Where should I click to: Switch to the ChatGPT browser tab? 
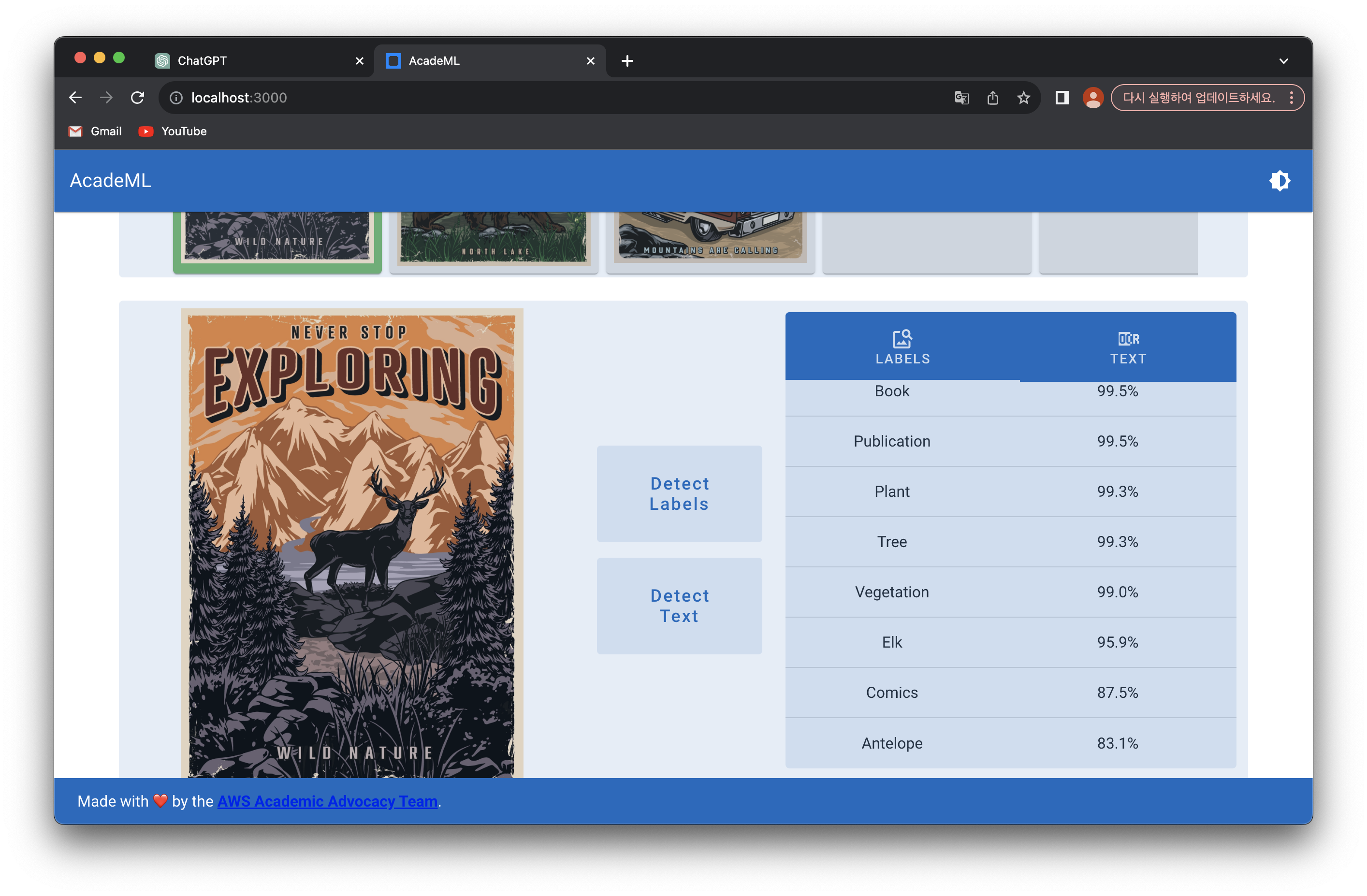[x=260, y=60]
